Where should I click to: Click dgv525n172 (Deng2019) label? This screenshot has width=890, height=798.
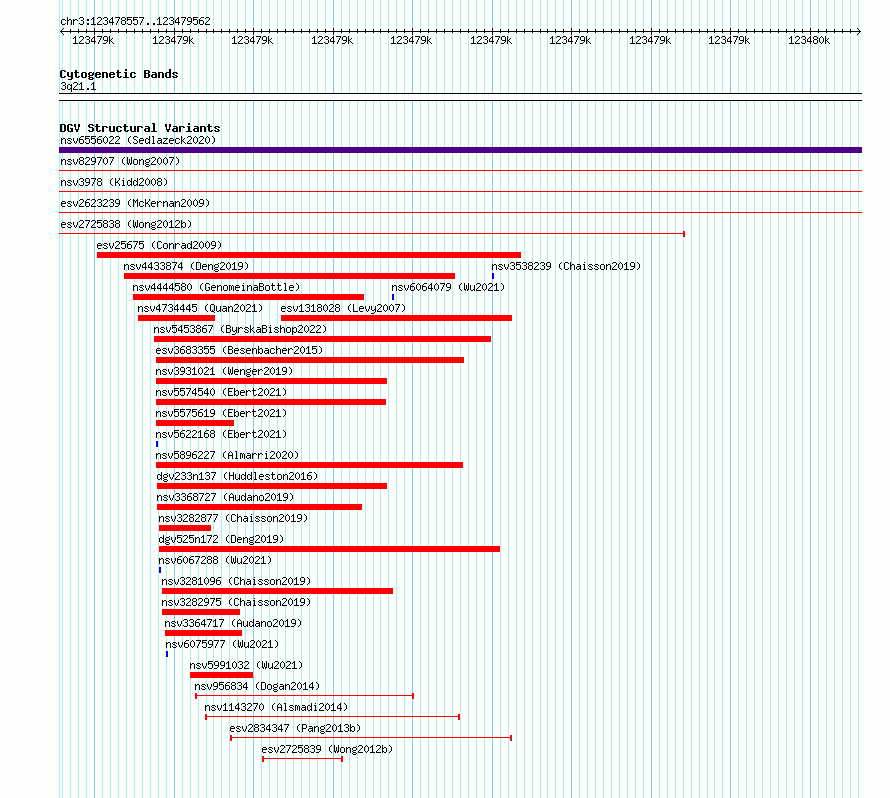221,539
